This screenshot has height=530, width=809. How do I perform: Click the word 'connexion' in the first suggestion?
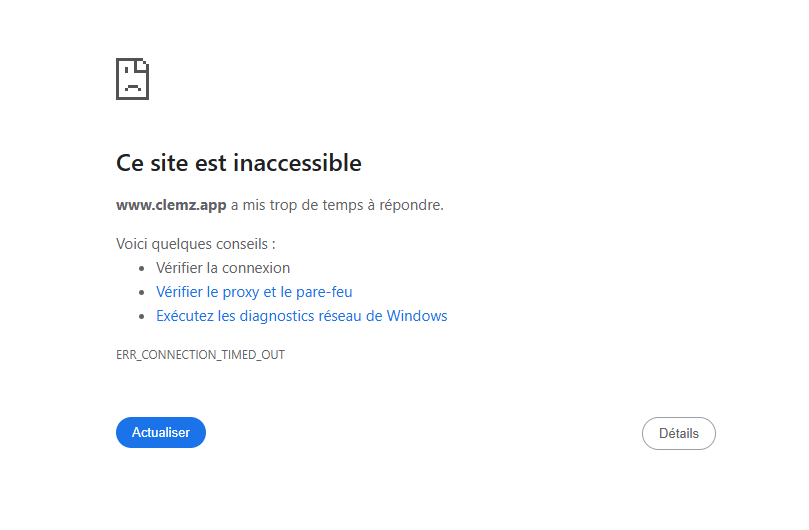(x=256, y=268)
